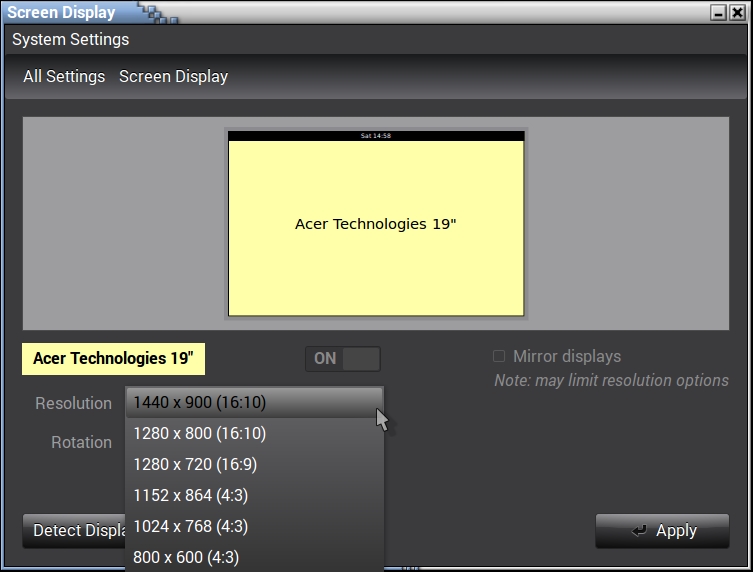
Task: Minimize the Screen Display window
Action: tap(717, 13)
